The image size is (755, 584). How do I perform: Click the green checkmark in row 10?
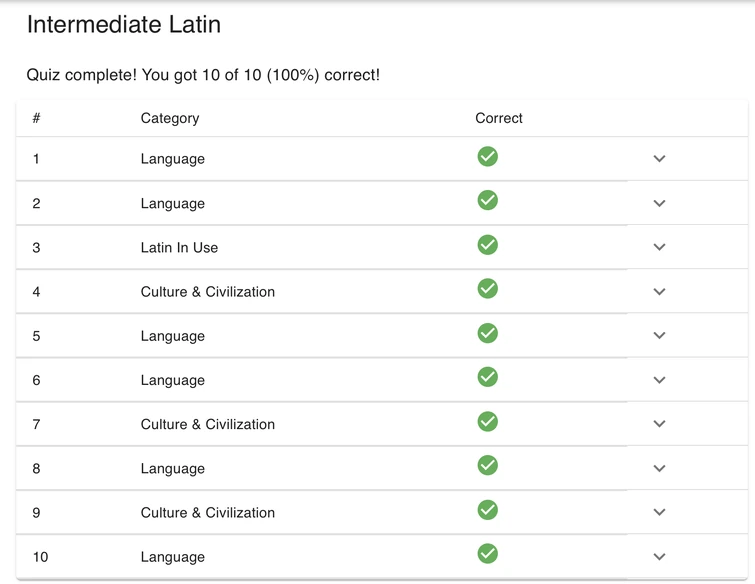tap(487, 554)
